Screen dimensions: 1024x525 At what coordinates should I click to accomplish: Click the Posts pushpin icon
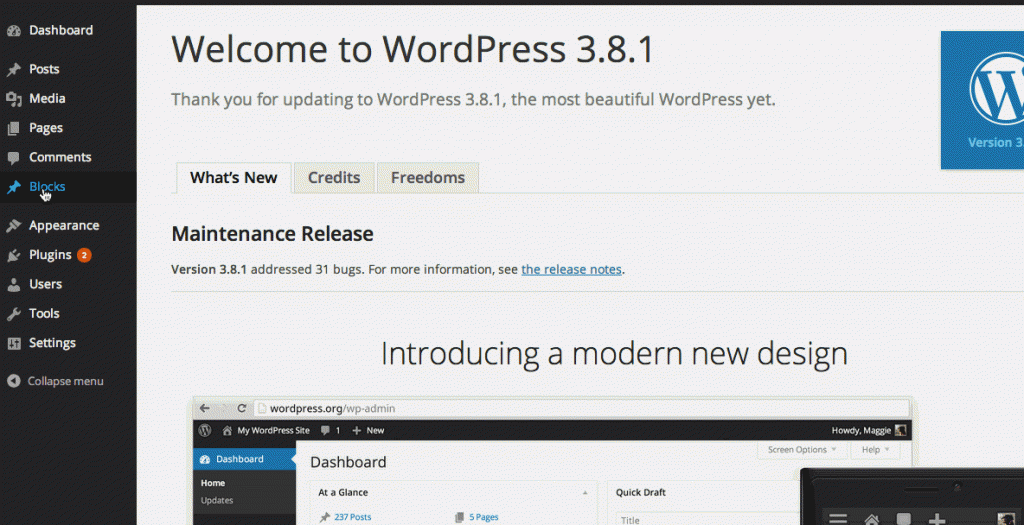(14, 69)
